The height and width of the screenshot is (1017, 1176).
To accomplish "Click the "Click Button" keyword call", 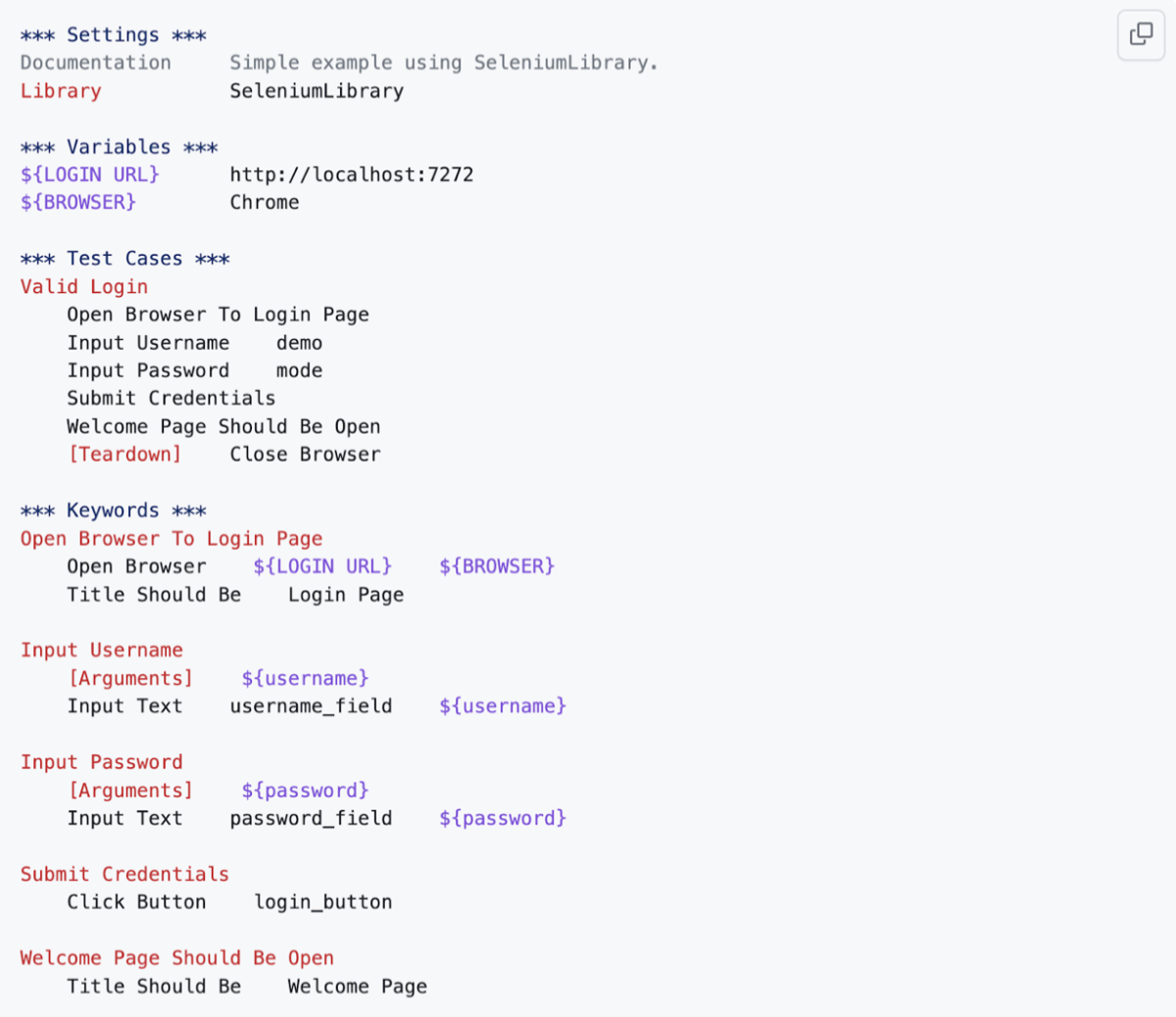I will tap(136, 902).
